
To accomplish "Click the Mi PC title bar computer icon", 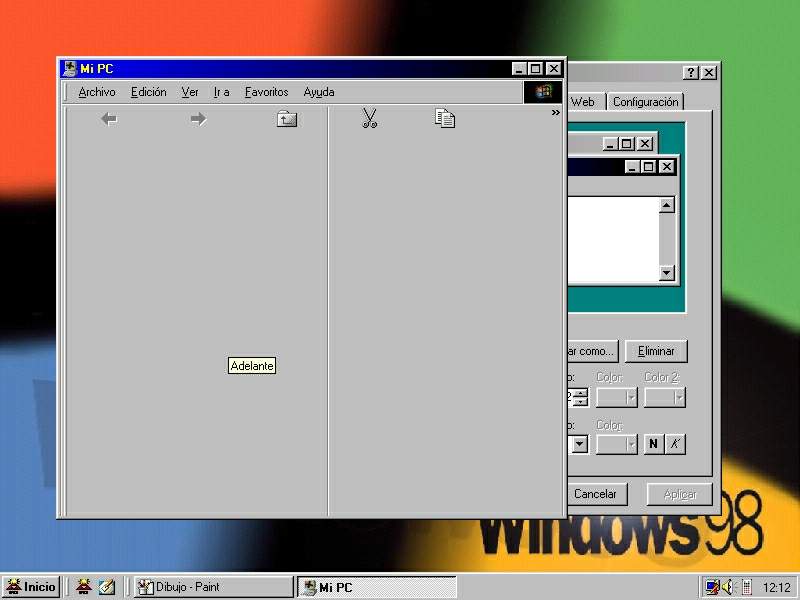I will (70, 69).
